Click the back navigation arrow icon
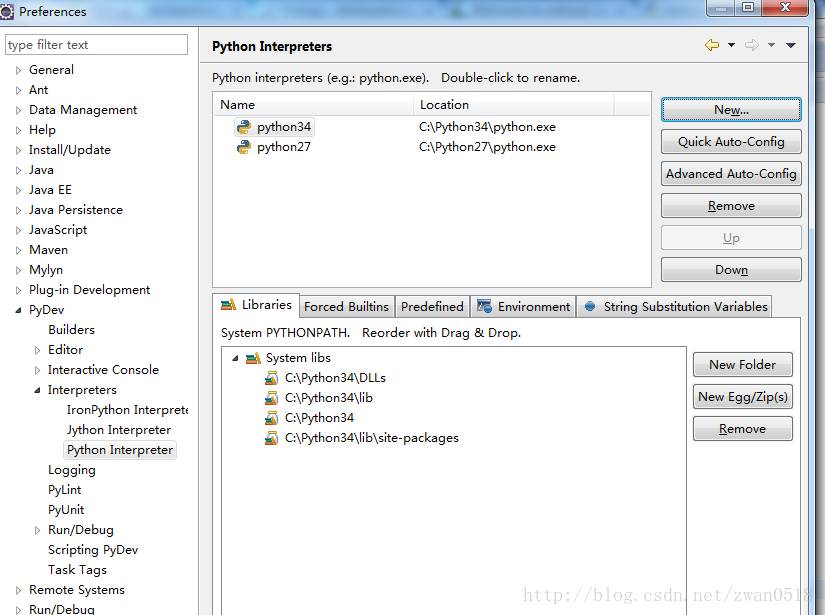This screenshot has width=825, height=615. coord(712,45)
